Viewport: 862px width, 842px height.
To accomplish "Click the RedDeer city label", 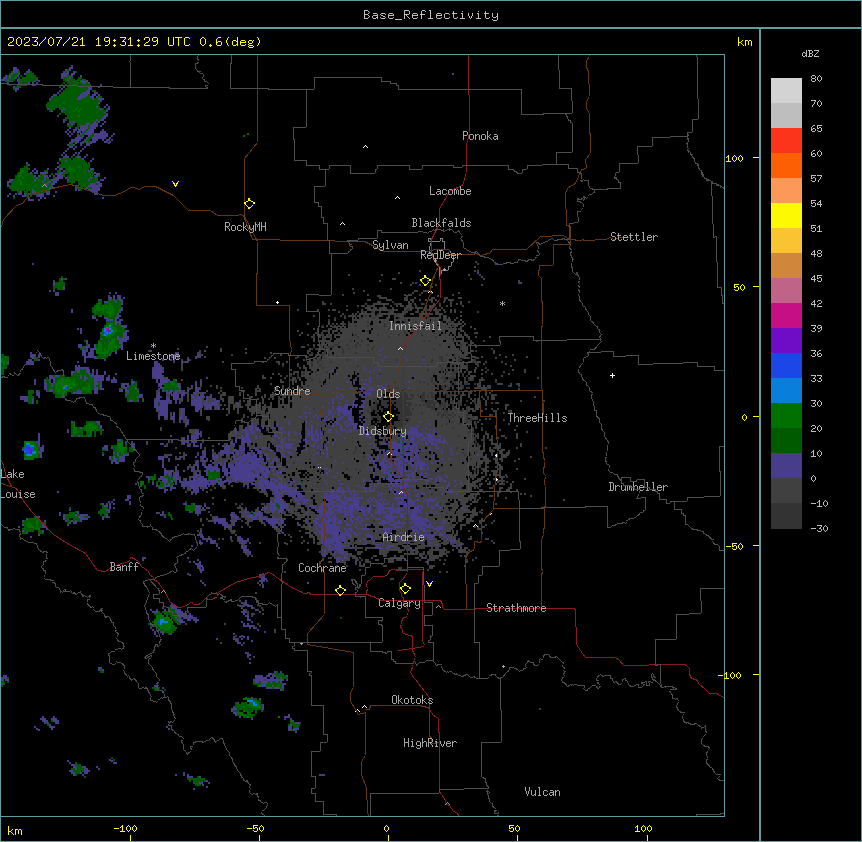I will click(x=440, y=255).
